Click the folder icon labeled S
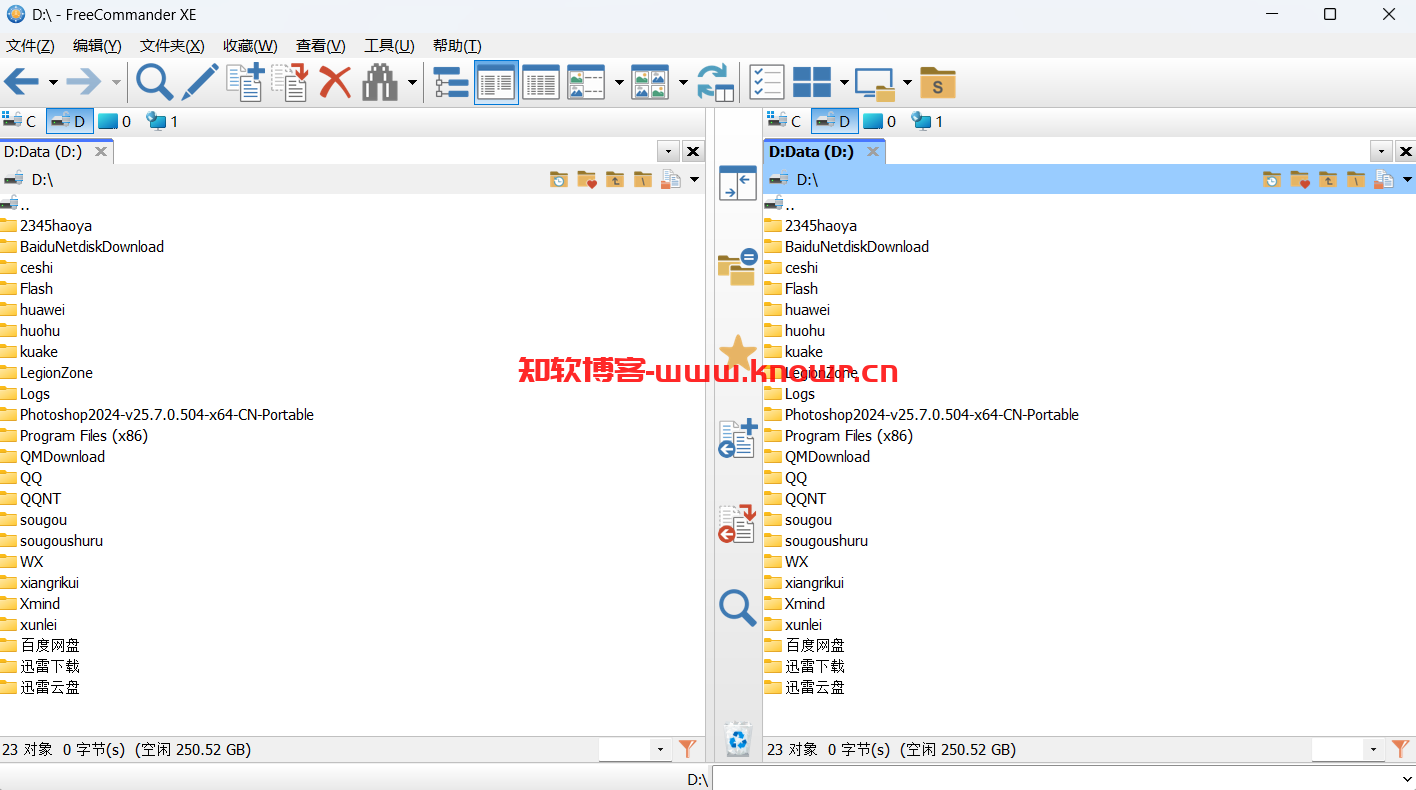Viewport: 1416px width, 790px height. pyautogui.click(x=938, y=83)
